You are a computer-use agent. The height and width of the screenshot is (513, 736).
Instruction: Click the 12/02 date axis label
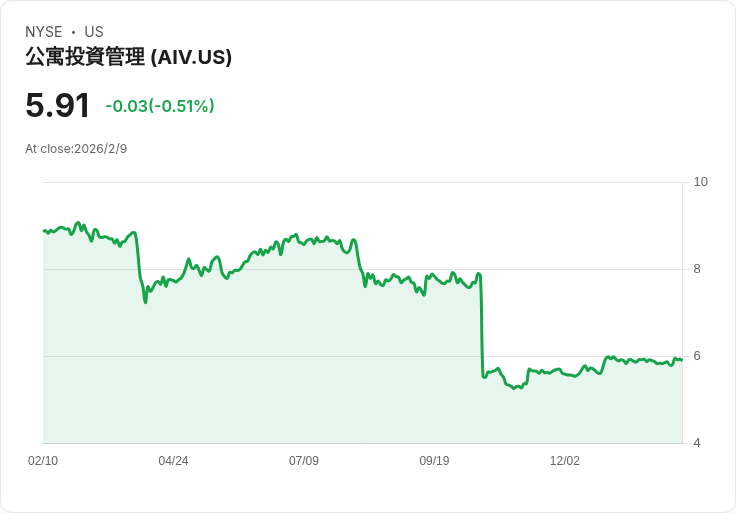tap(565, 461)
